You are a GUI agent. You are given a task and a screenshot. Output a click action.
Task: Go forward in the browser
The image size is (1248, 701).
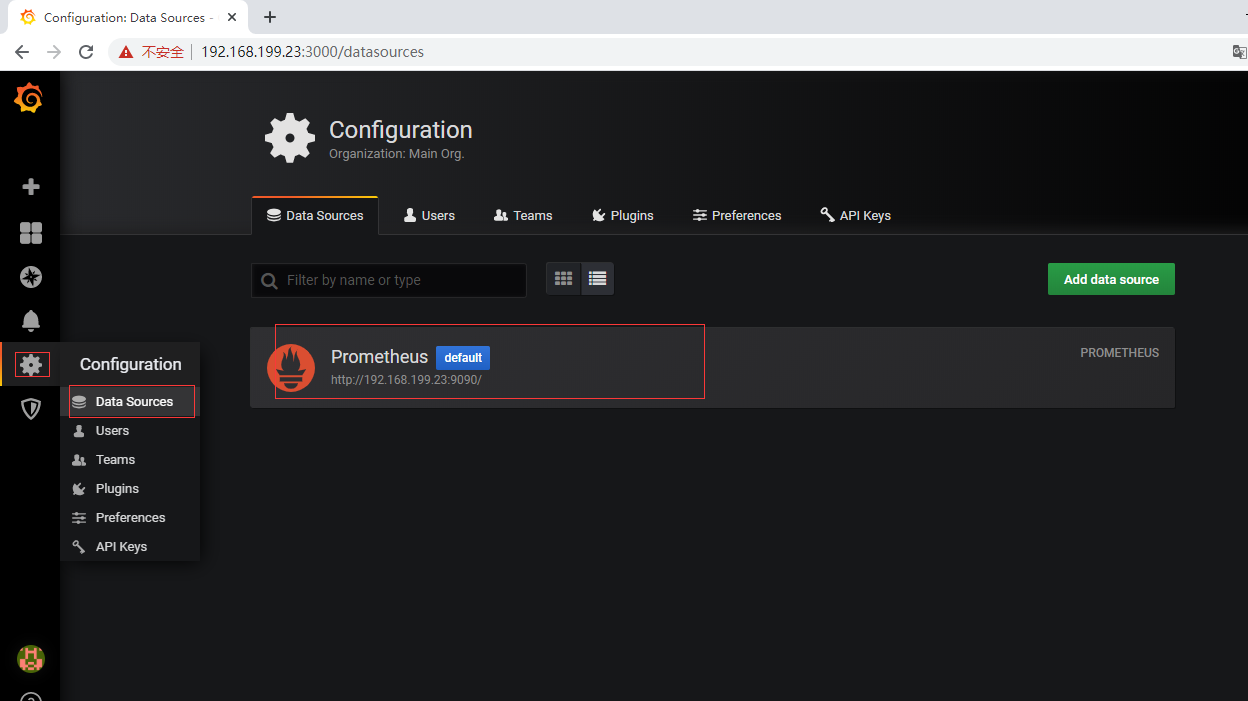pyautogui.click(x=54, y=52)
